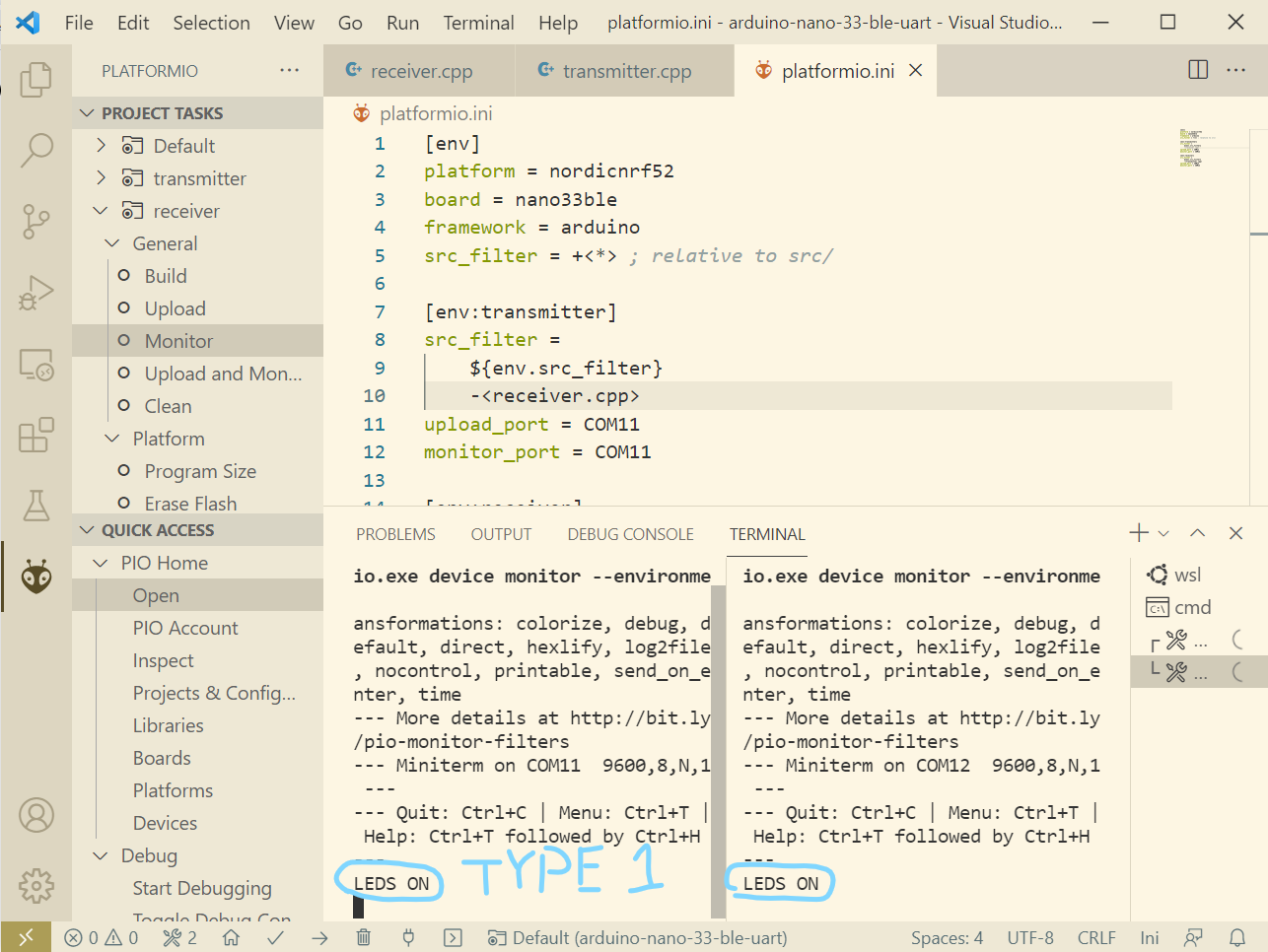Switch to the DEBUG CONSOLE panel tab
Screen dimensions: 1268x952
click(630, 534)
